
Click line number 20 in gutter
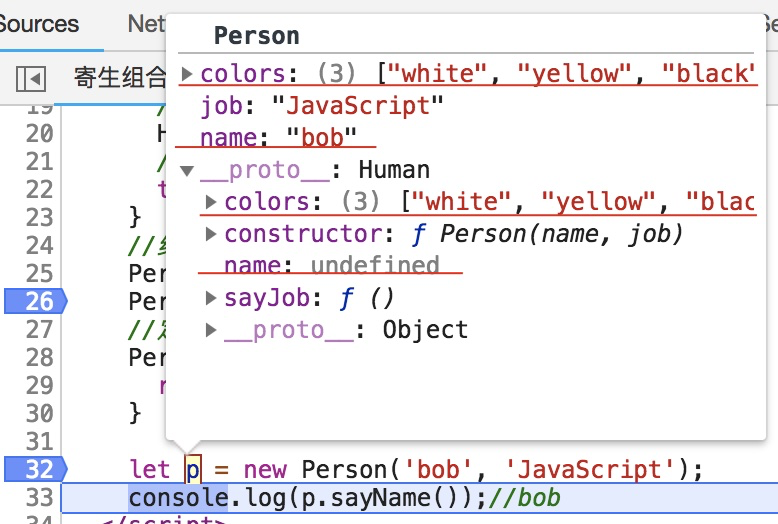click(39, 133)
